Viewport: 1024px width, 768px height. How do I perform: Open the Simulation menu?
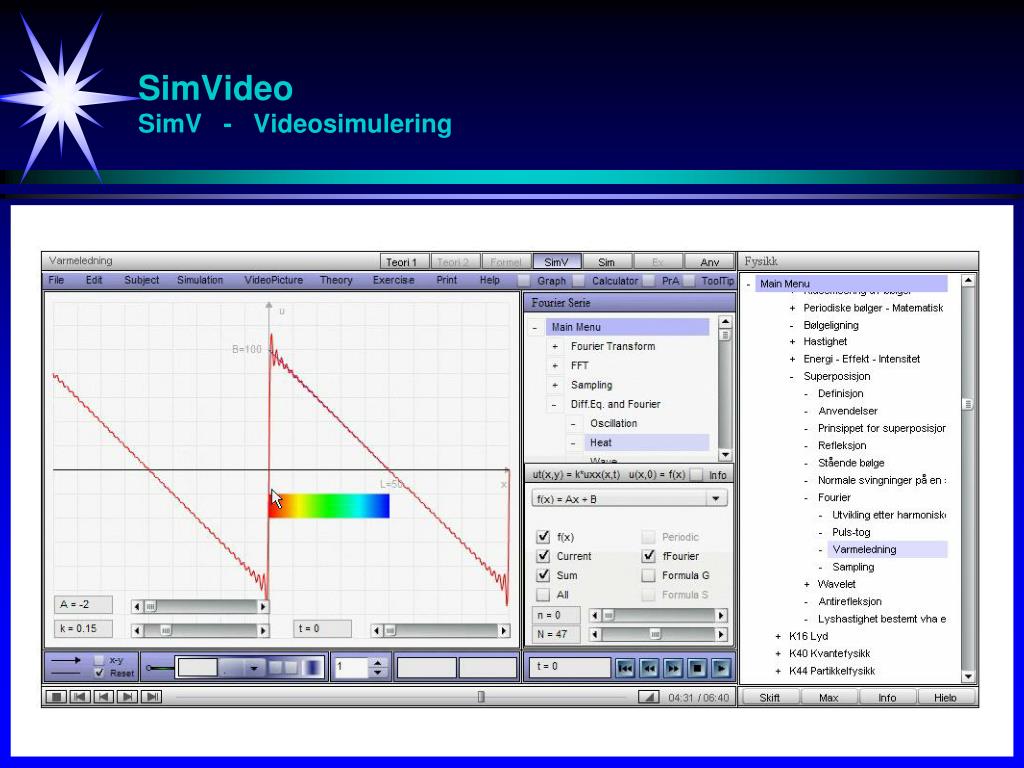click(200, 280)
